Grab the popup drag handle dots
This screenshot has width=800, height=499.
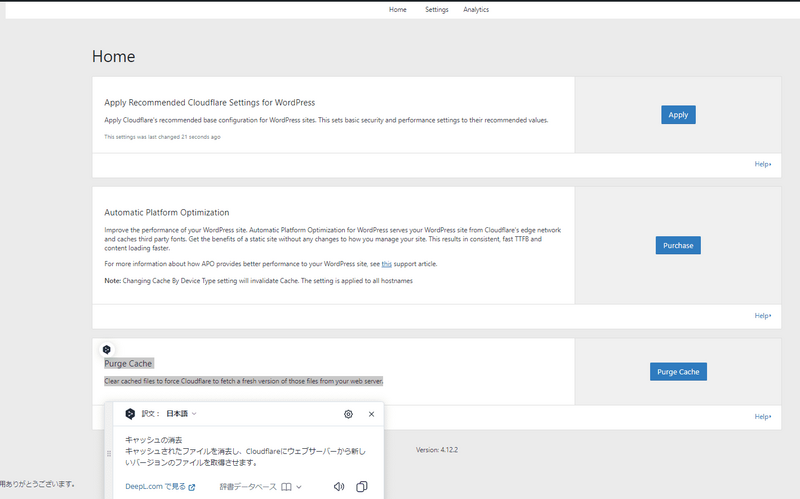tap(109, 453)
